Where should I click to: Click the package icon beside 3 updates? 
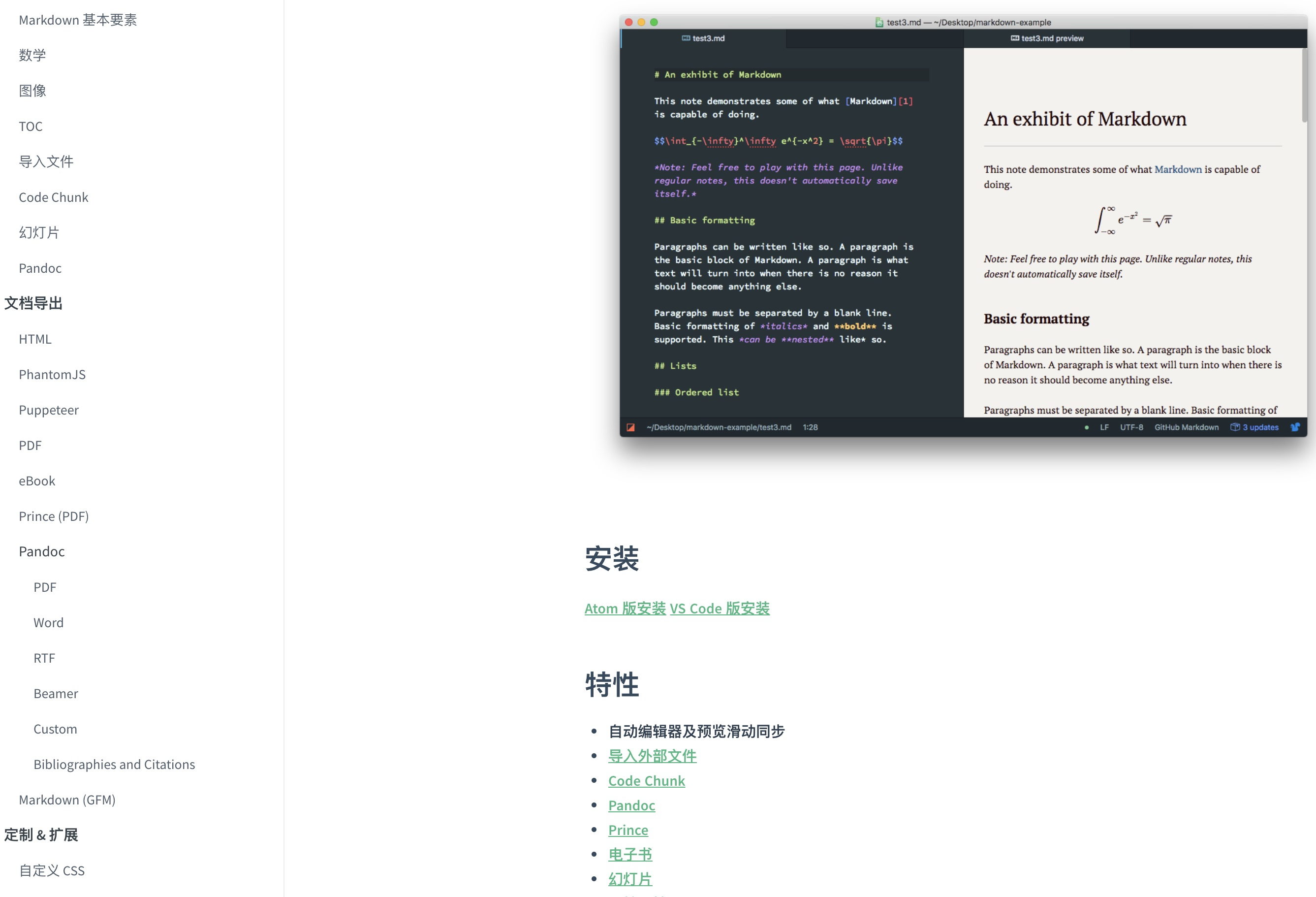1234,427
